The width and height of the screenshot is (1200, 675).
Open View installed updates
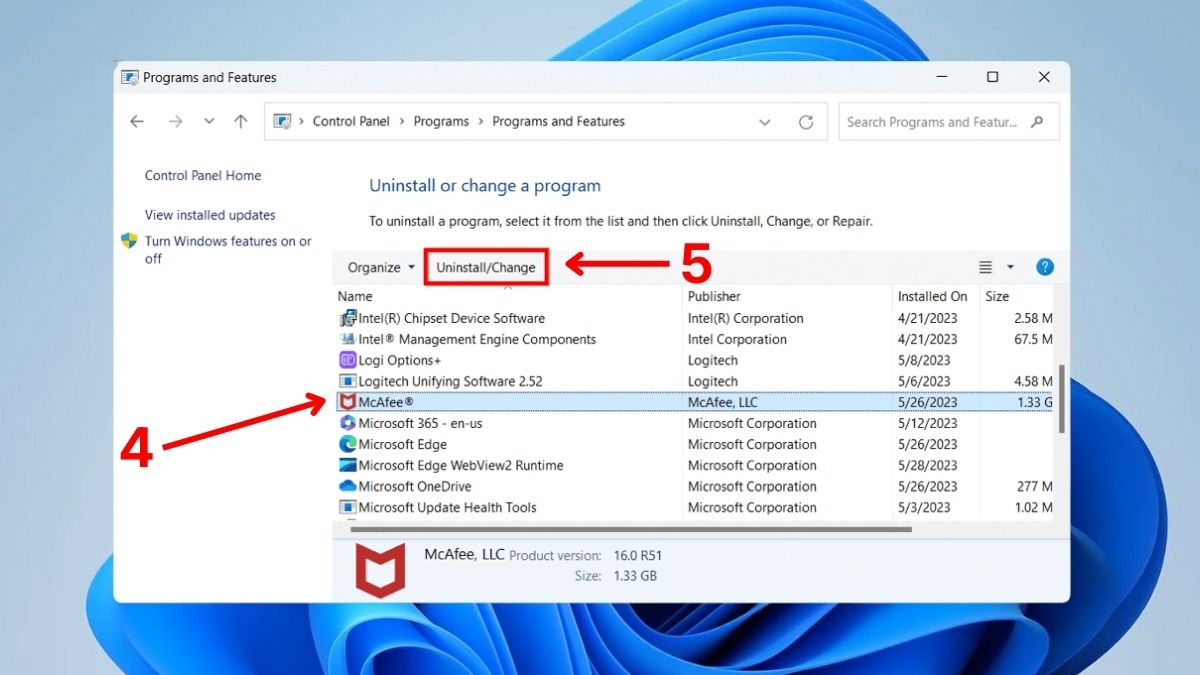click(x=210, y=214)
